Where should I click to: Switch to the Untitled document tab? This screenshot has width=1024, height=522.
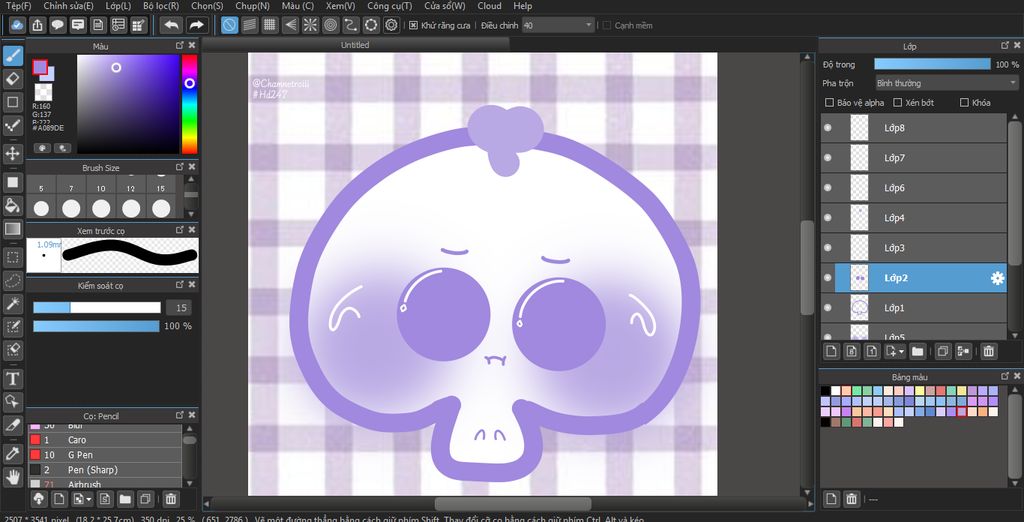point(355,45)
